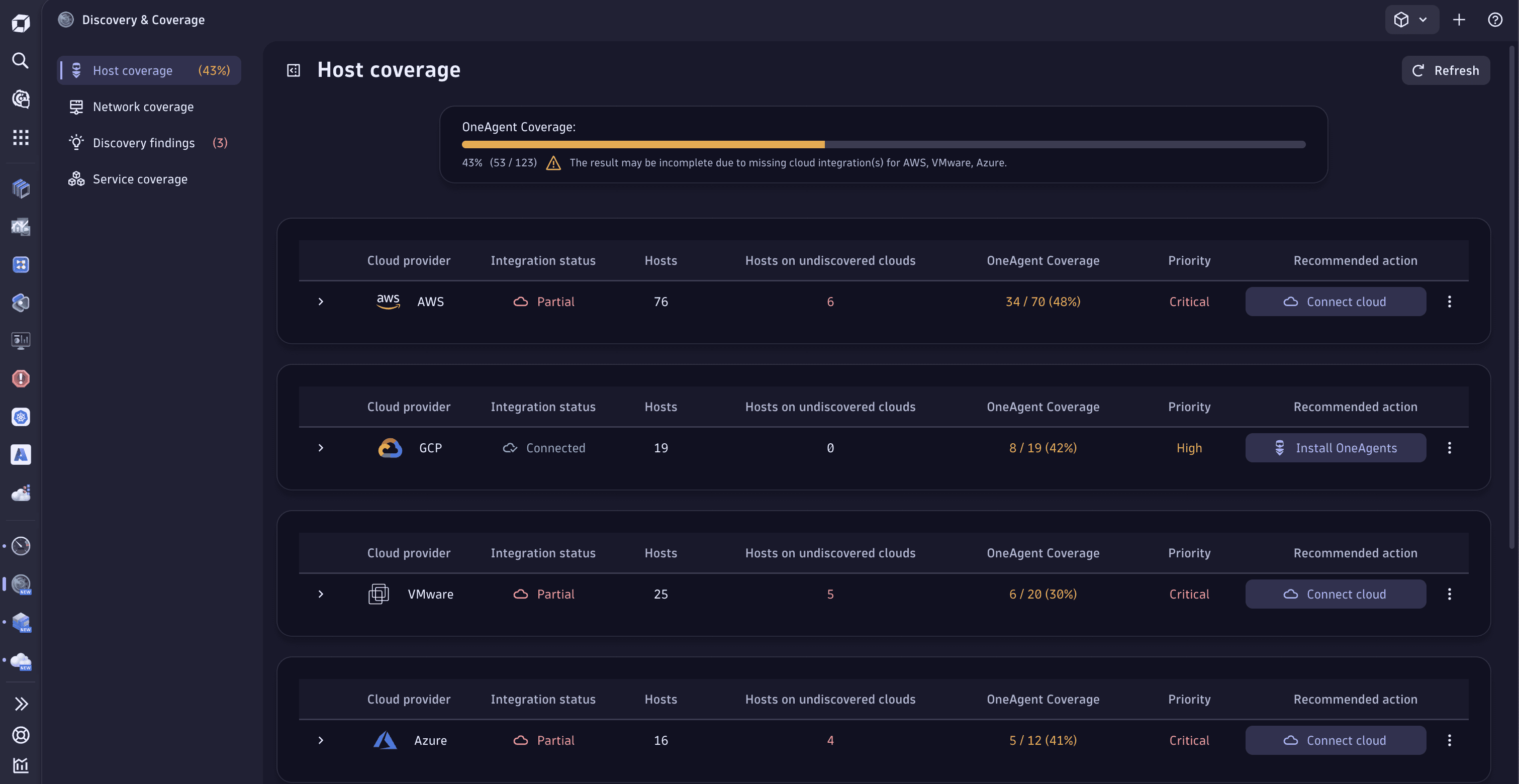Click Critical priority in AWS row
This screenshot has width=1519, height=784.
1189,302
